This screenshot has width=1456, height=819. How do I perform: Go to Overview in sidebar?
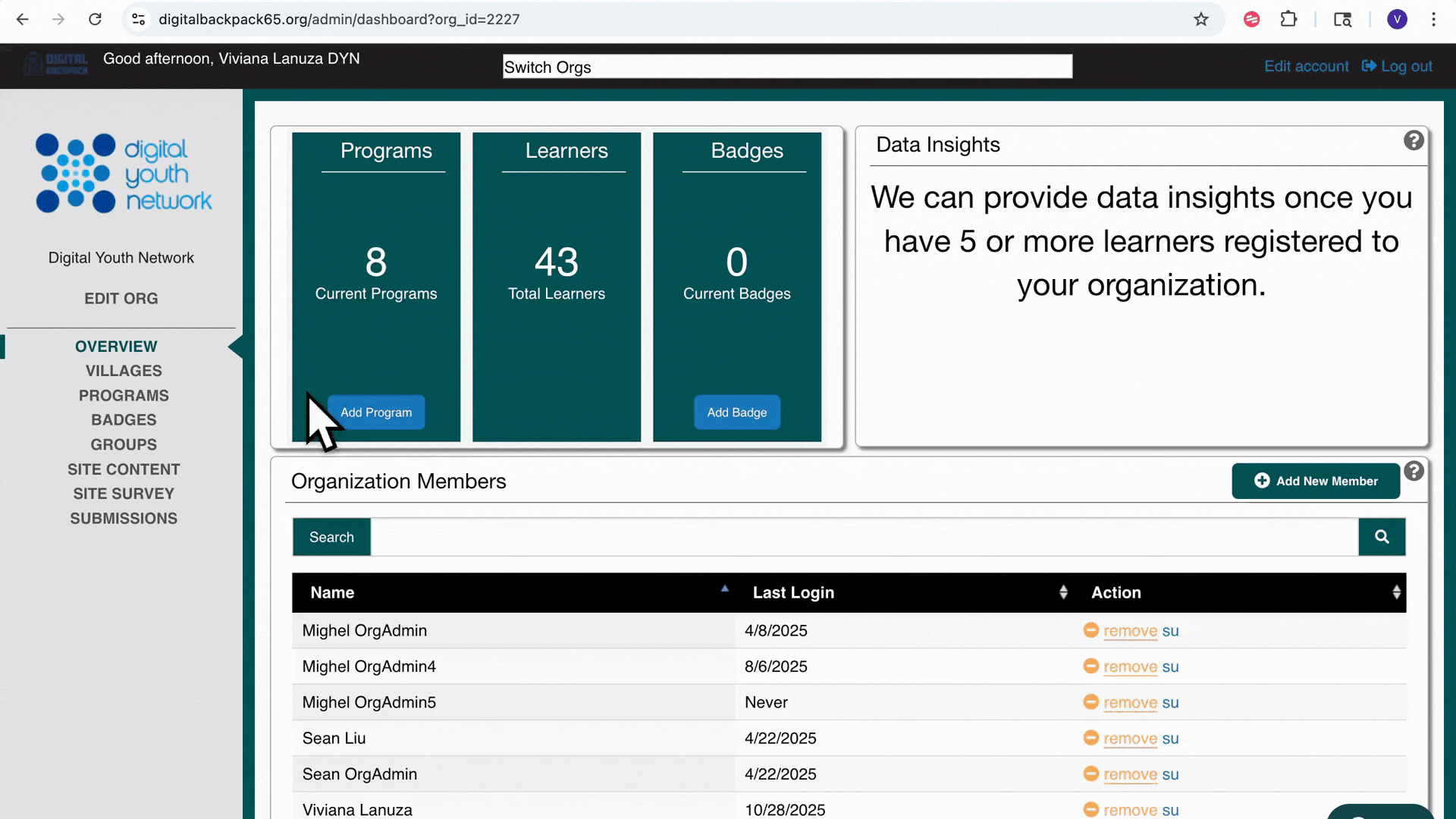click(116, 347)
